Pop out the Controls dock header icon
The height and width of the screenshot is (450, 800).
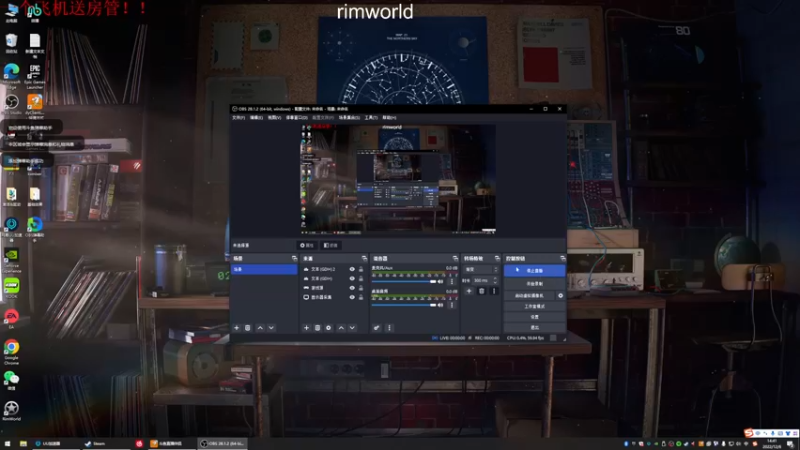pyautogui.click(x=562, y=259)
